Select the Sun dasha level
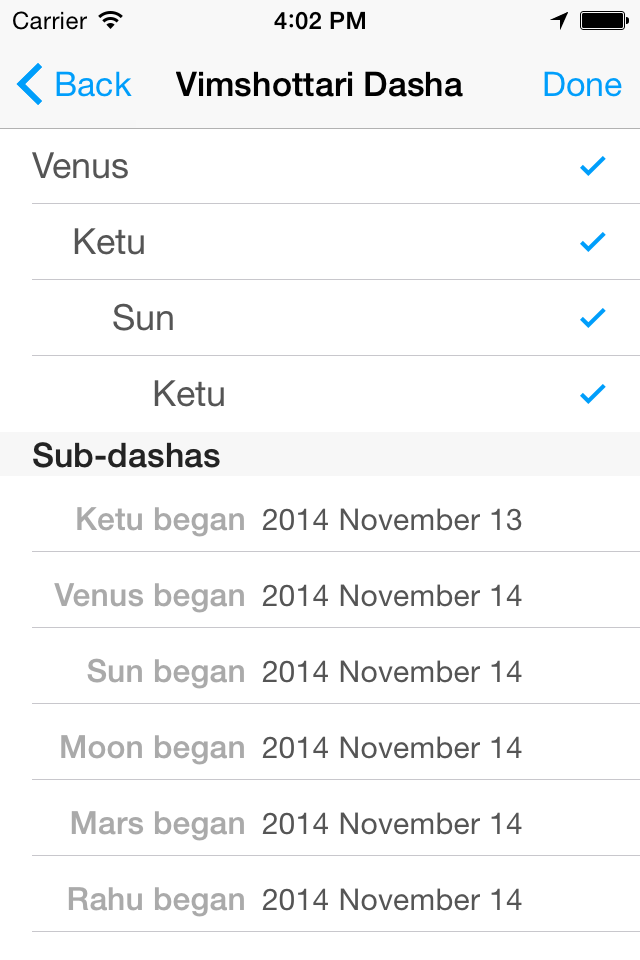The height and width of the screenshot is (960, 640). 320,318
